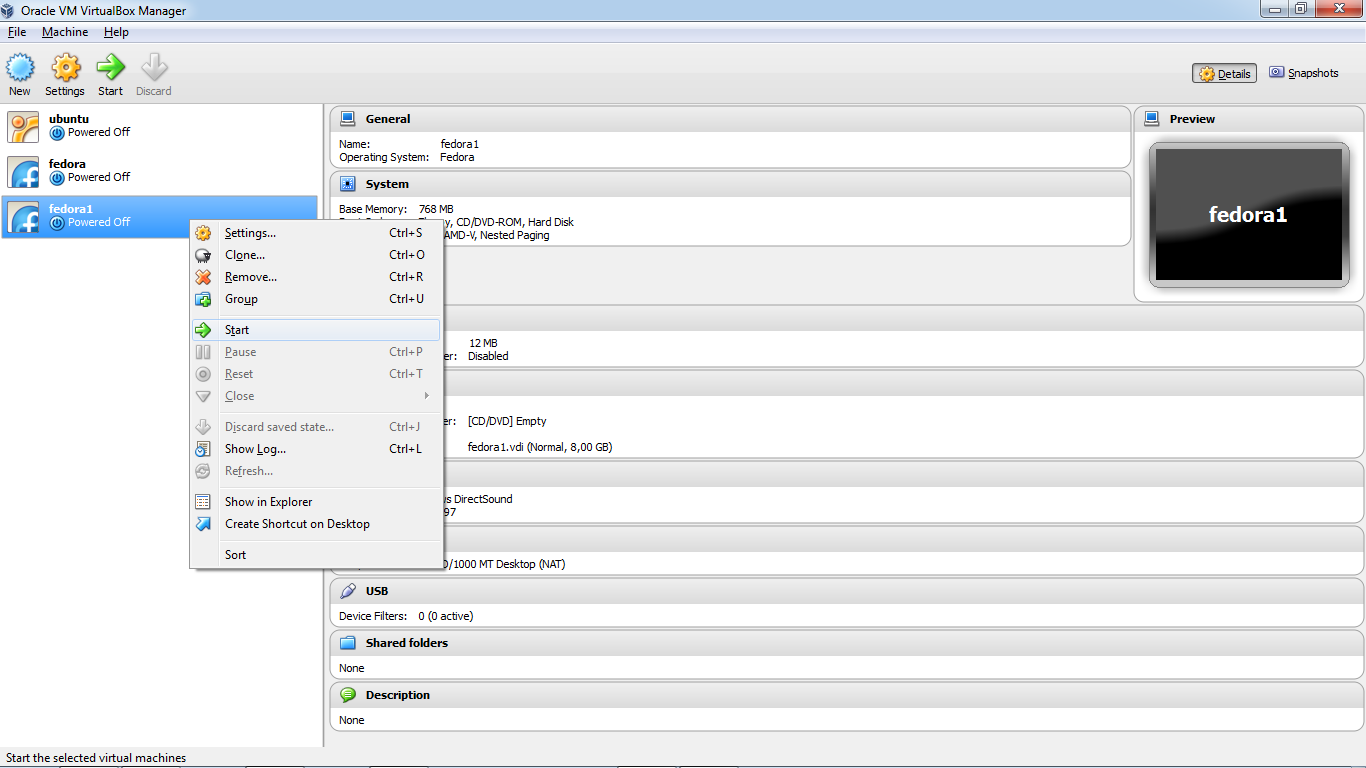The height and width of the screenshot is (768, 1366).
Task: Click the System section chip icon
Action: click(348, 184)
